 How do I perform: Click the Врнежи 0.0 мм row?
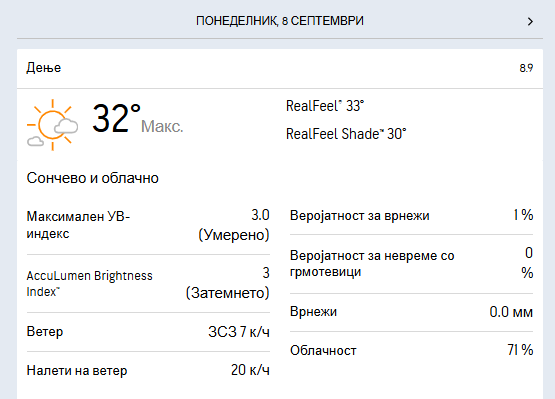[x=411, y=312]
